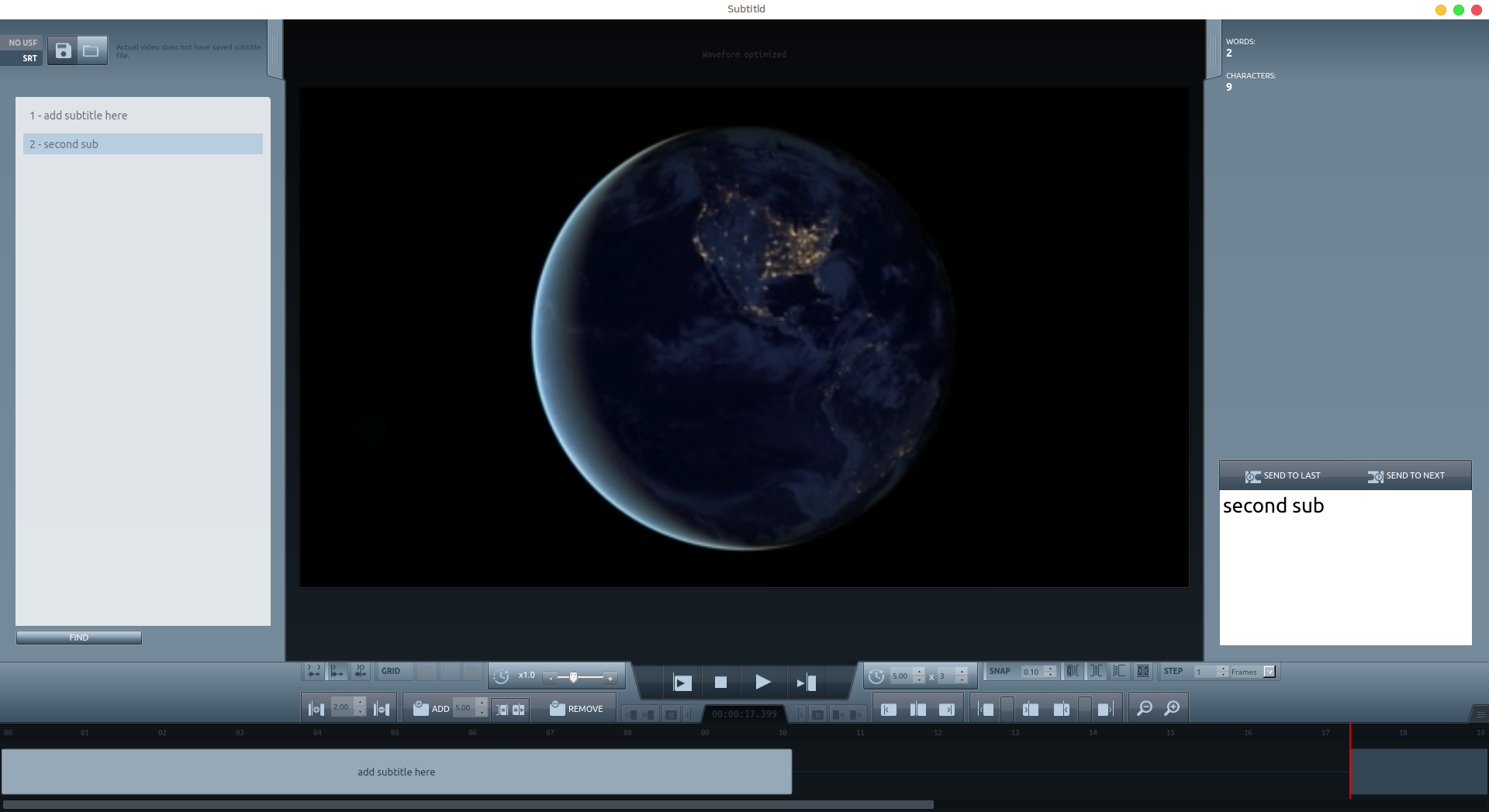Screen dimensions: 1489x812
Task: Open a file with the folder icon
Action: click(92, 51)
